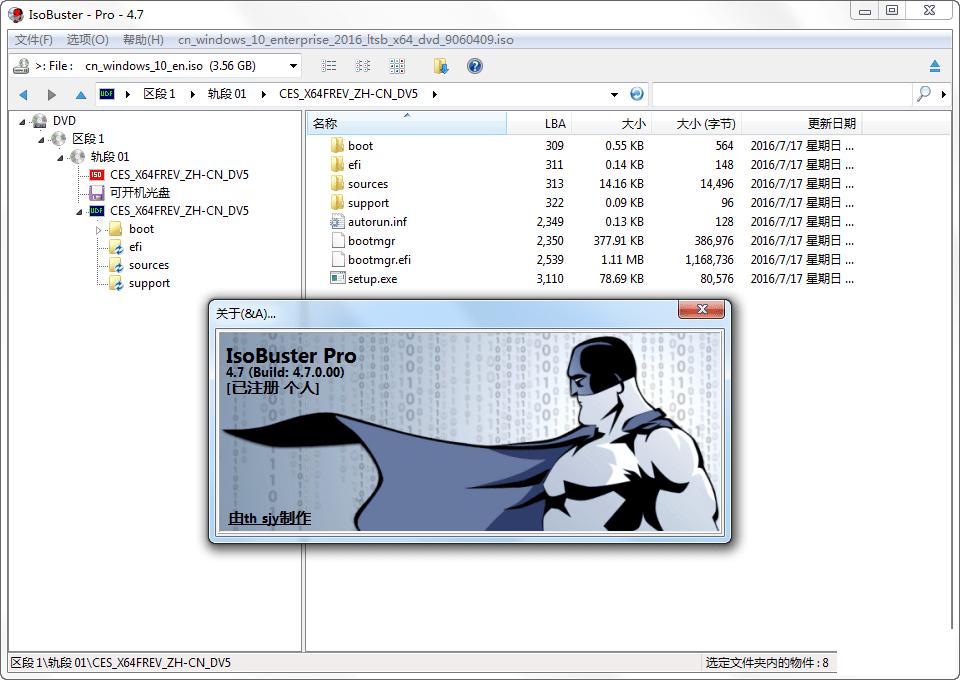Open help with the question mark icon
The height and width of the screenshot is (680, 960).
pos(474,66)
